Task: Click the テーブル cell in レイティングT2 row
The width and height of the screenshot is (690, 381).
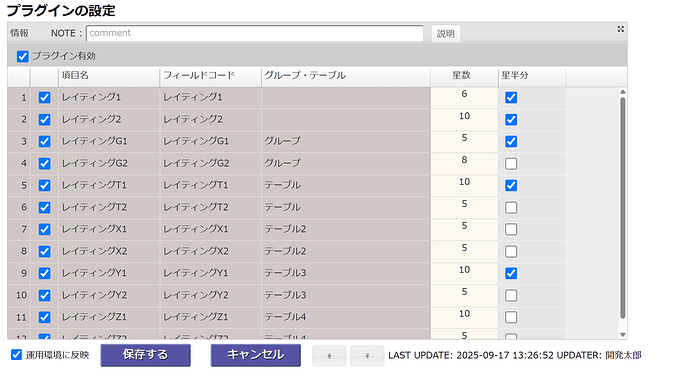Action: pyautogui.click(x=345, y=207)
